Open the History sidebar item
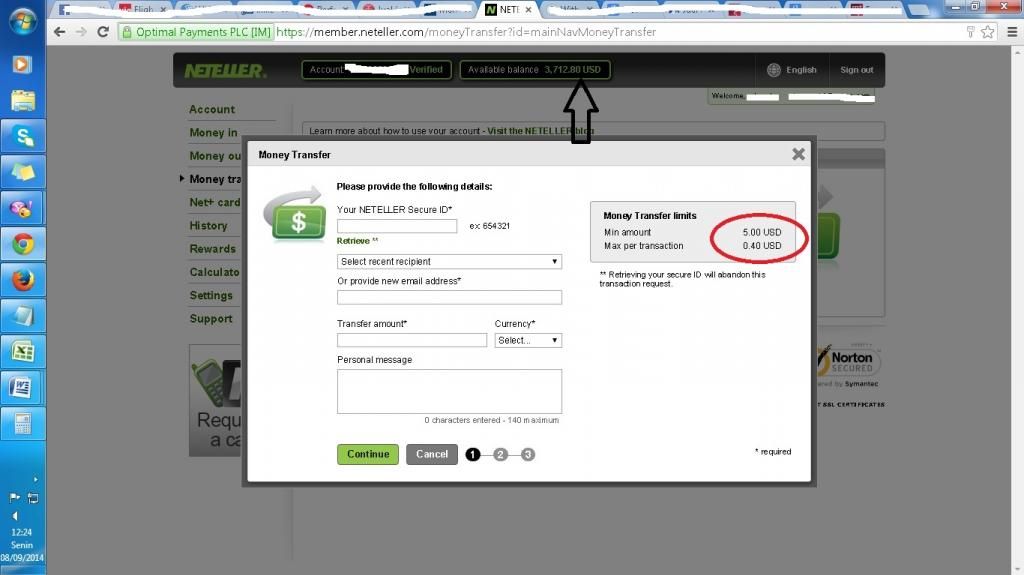 click(x=208, y=225)
